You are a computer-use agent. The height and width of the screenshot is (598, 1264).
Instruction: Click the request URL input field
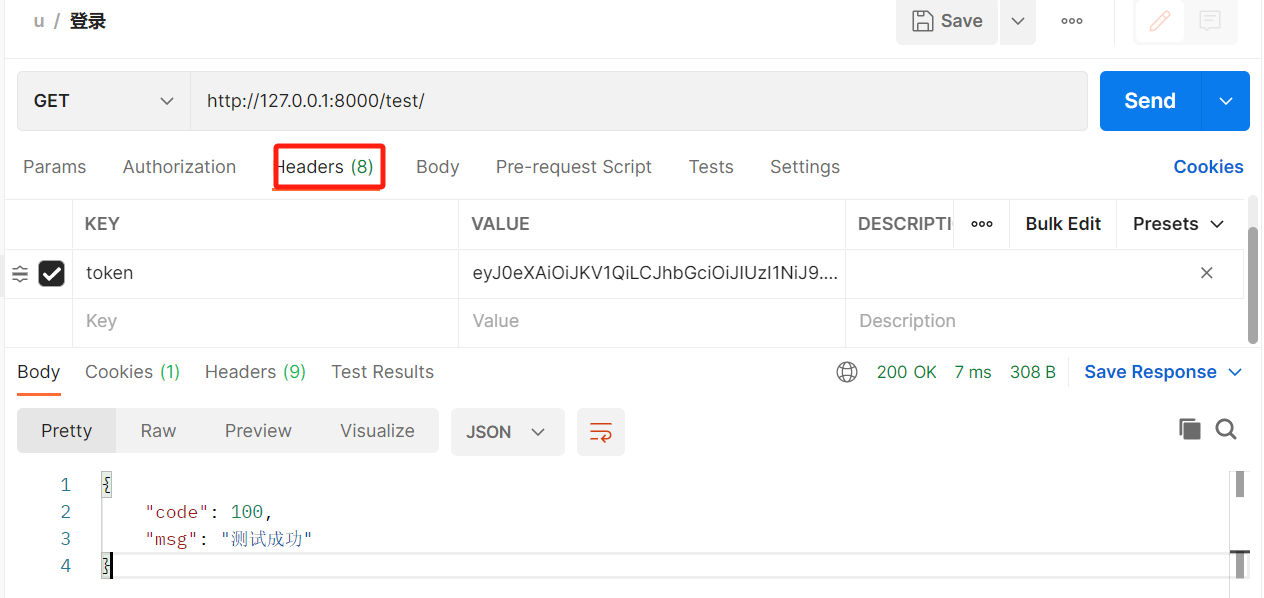click(x=639, y=101)
